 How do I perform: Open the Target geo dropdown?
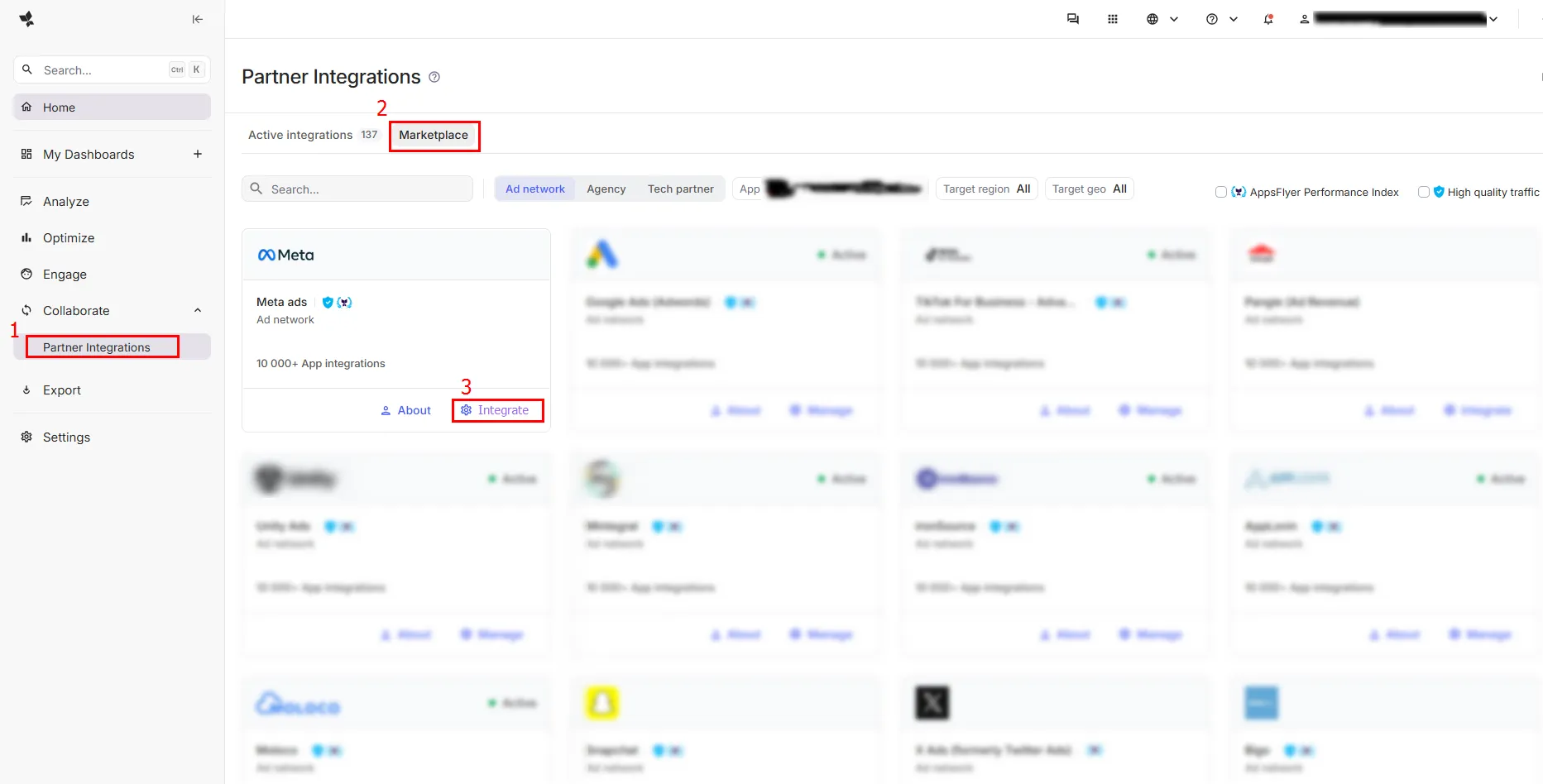[1089, 189]
